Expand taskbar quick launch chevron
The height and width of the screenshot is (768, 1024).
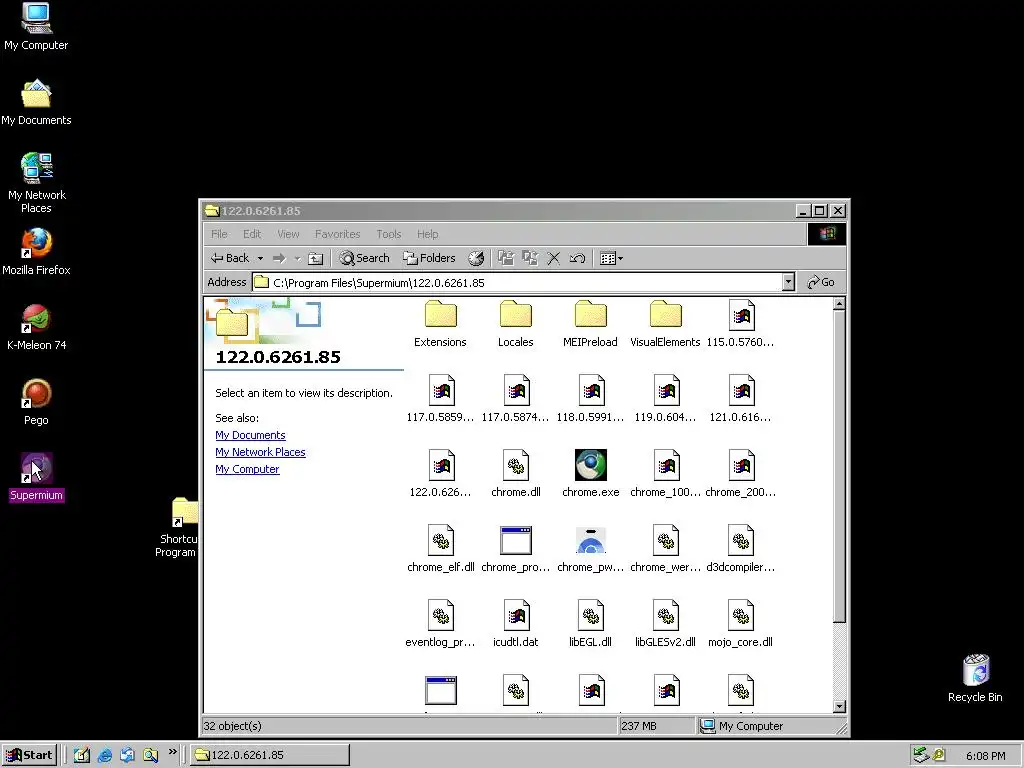pyautogui.click(x=172, y=752)
